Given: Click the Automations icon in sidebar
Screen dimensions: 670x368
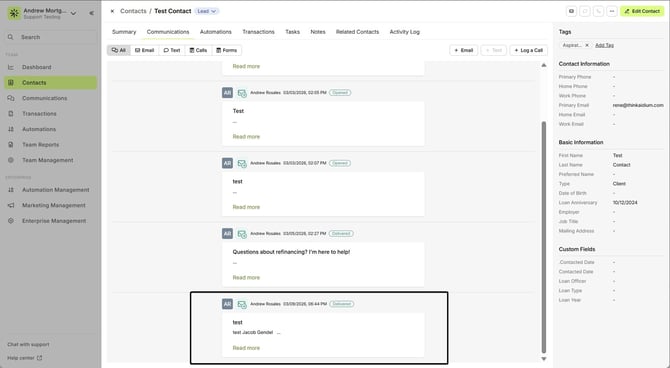Looking at the screenshot, I should pyautogui.click(x=11, y=129).
